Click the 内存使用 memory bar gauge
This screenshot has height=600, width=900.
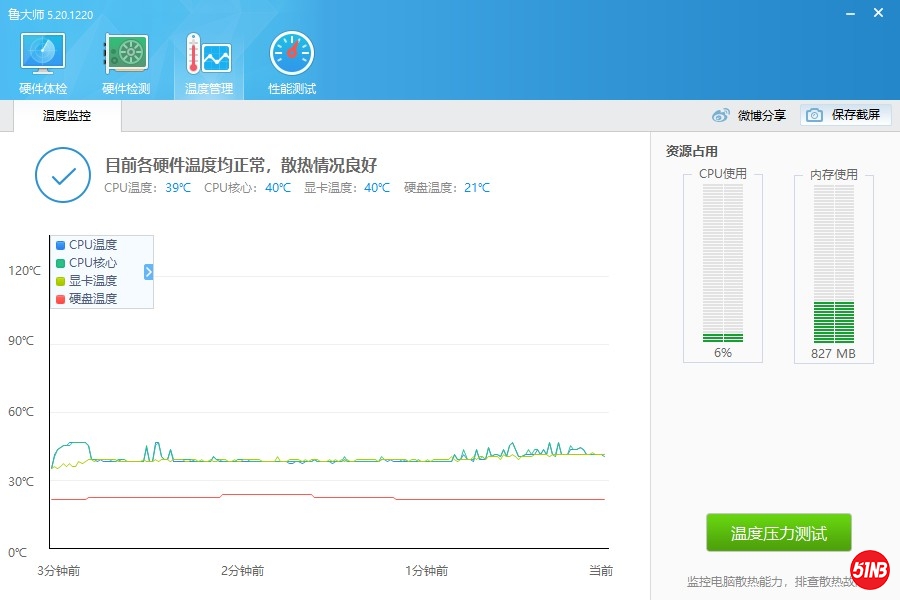[x=833, y=264]
